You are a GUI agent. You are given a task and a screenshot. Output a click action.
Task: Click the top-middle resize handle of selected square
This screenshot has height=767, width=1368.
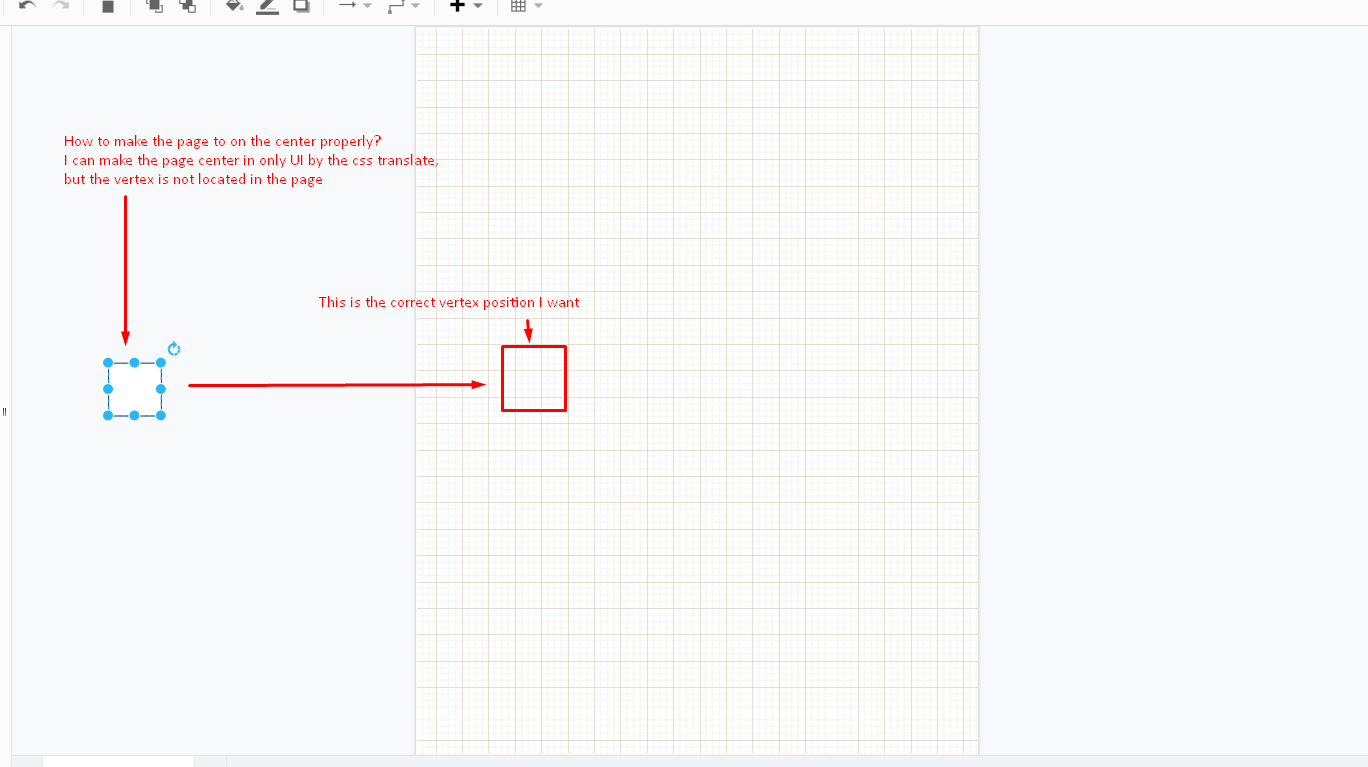click(133, 362)
